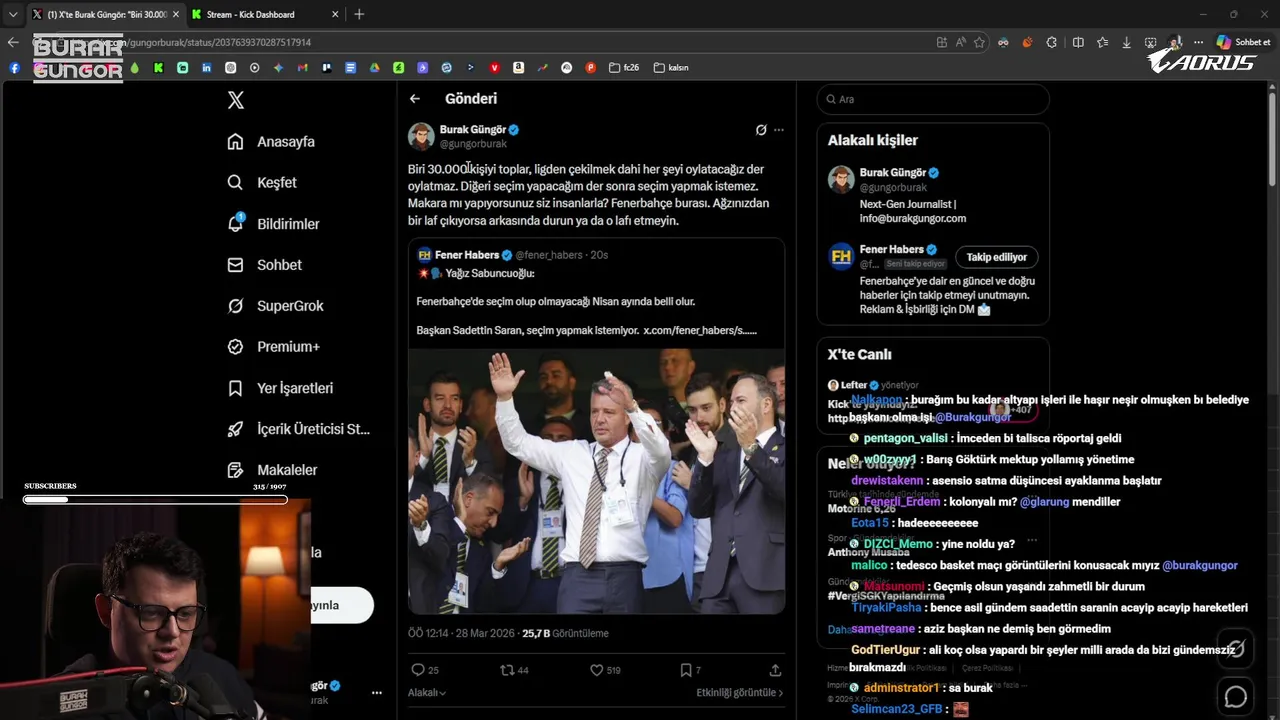1280x720 pixels.
Task: Open Premium+ in the X sidebar
Action: 273,347
